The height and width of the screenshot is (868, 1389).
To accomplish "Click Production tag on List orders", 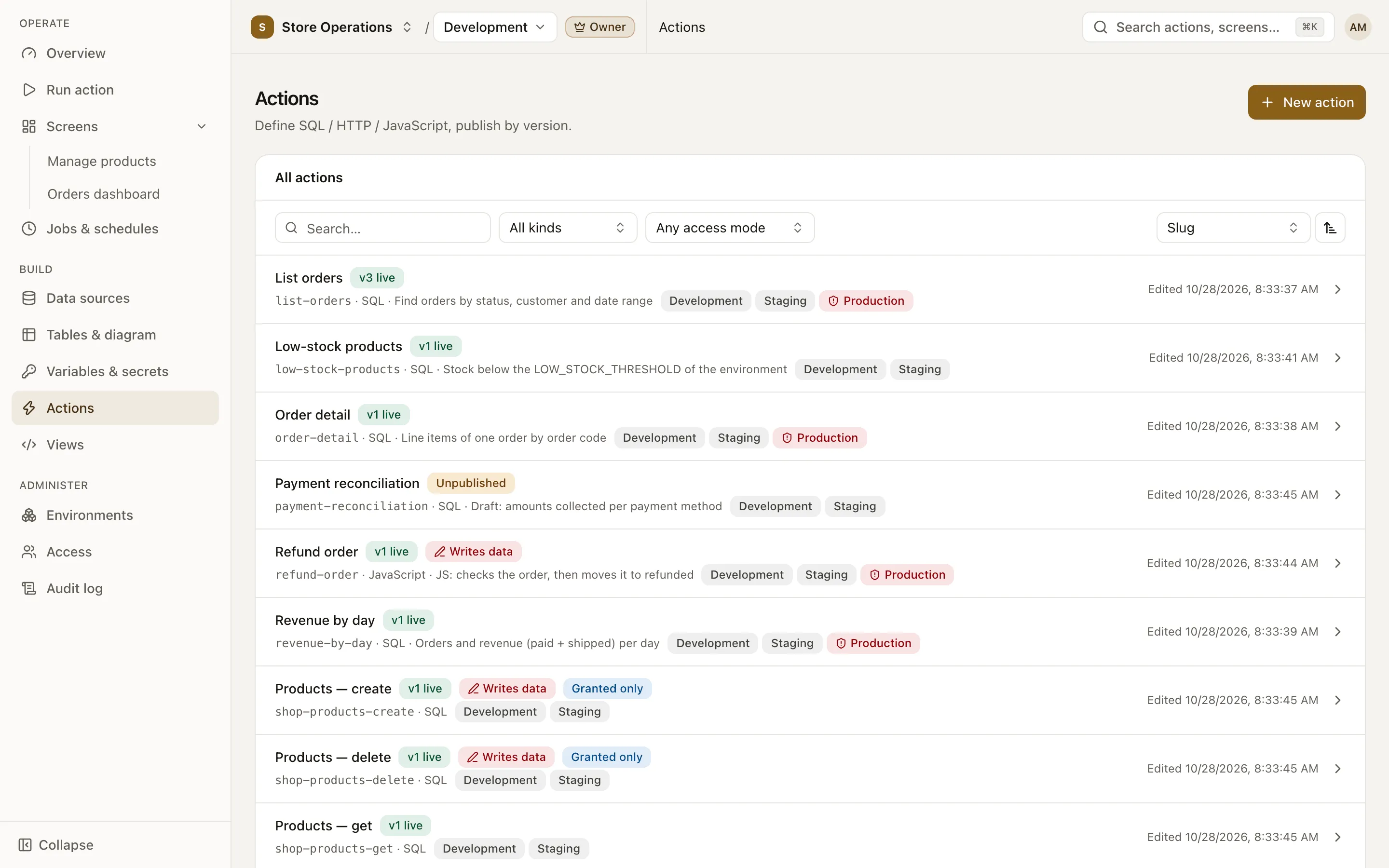I will [866, 301].
